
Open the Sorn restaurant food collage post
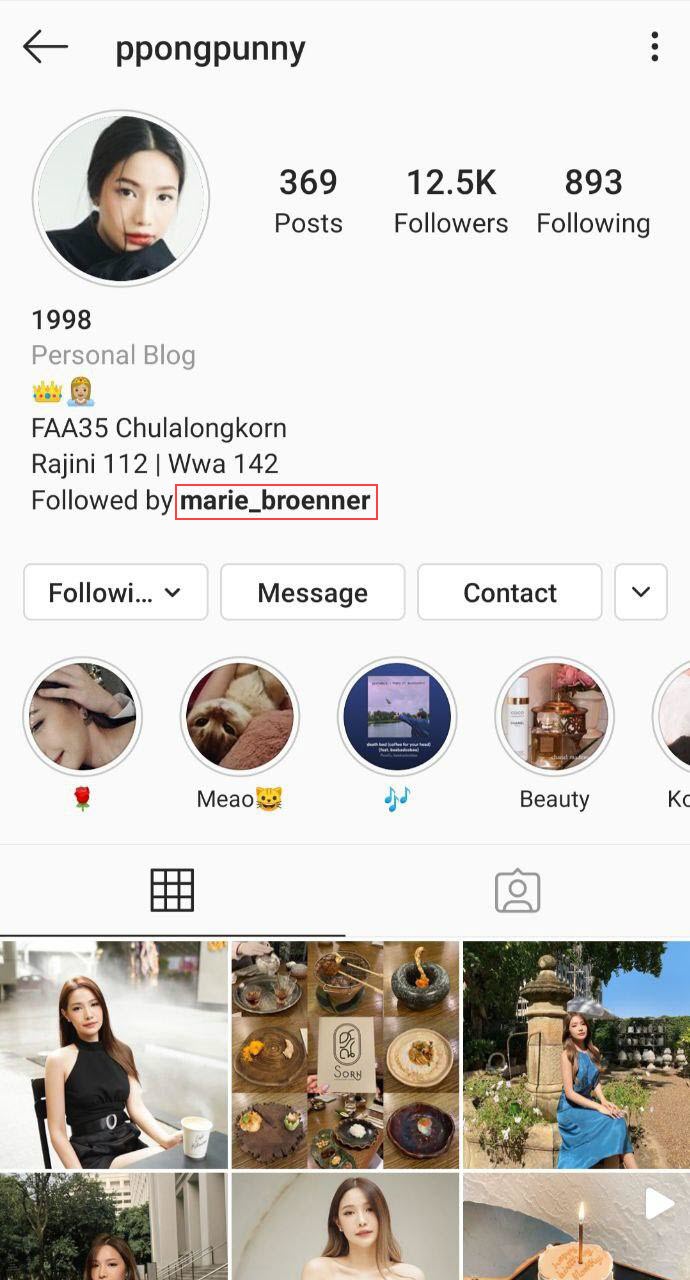pos(345,1054)
